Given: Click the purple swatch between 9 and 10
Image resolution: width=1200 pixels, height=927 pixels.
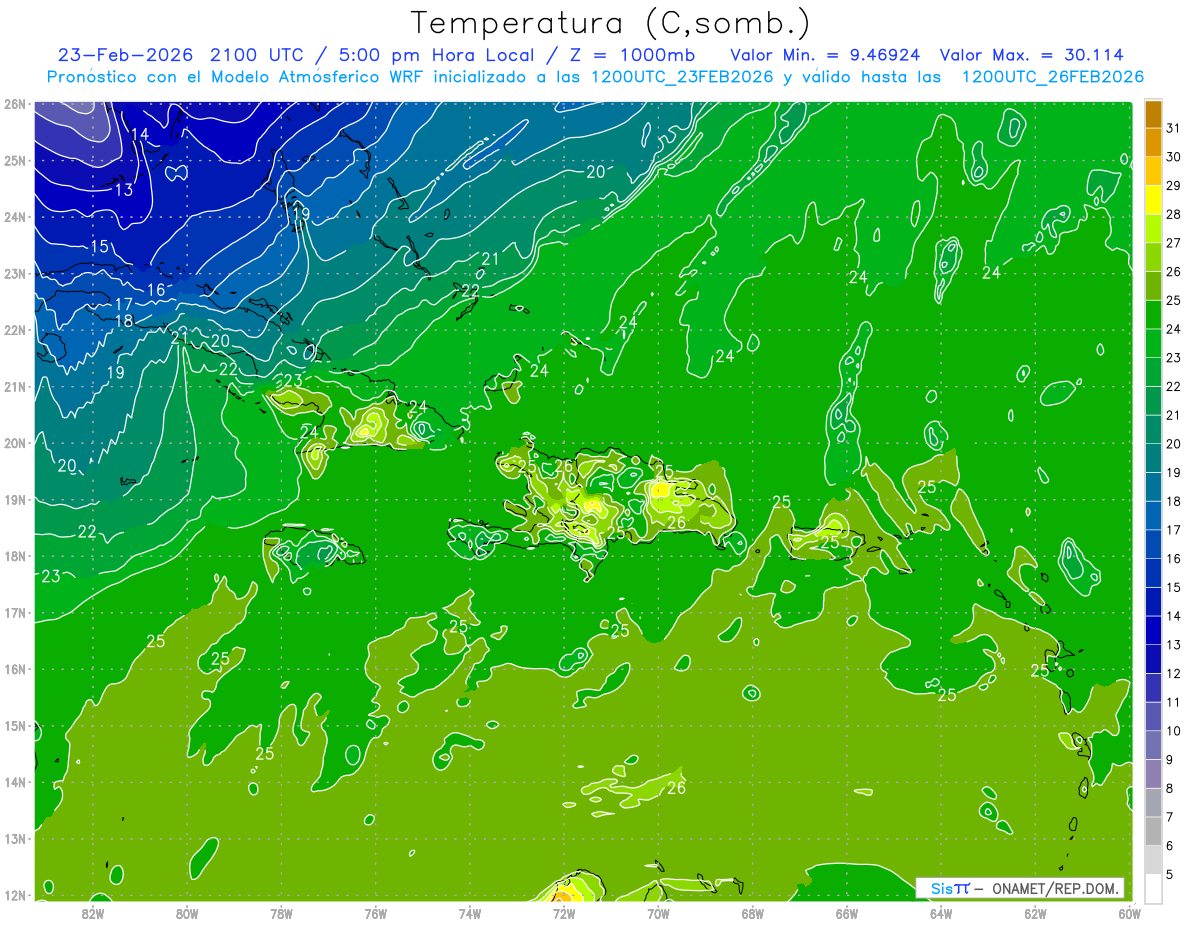Looking at the screenshot, I should pyautogui.click(x=1153, y=745).
